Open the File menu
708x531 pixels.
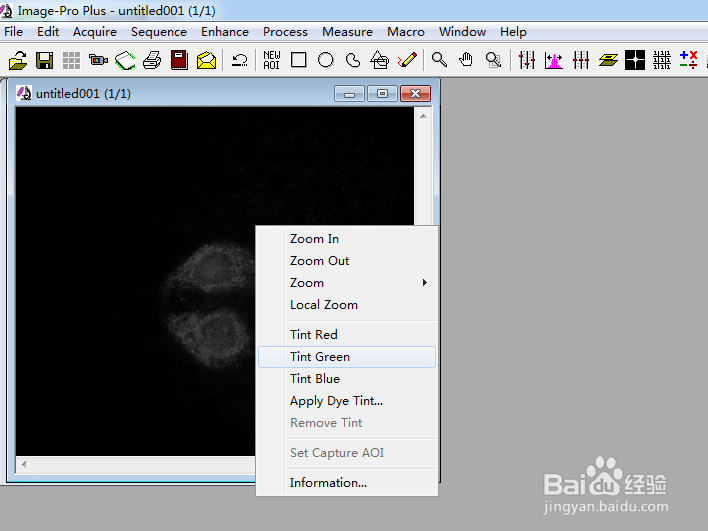tap(14, 32)
